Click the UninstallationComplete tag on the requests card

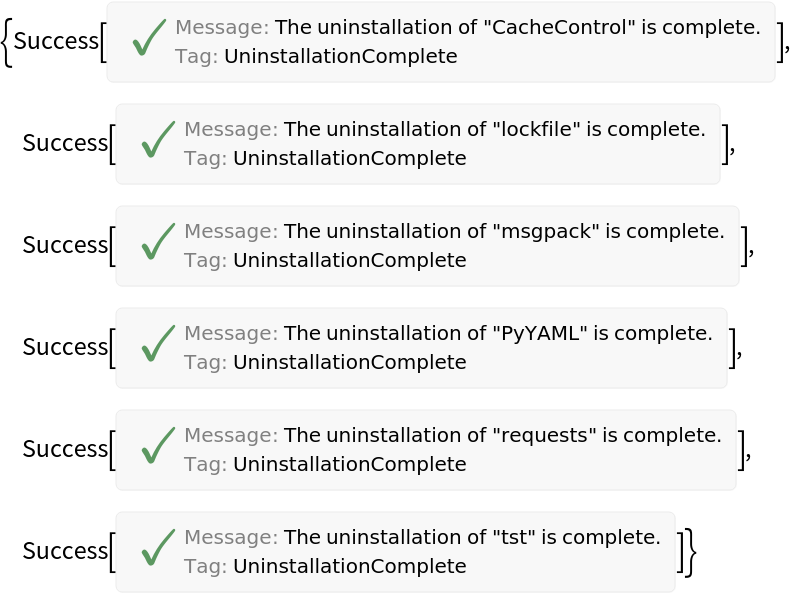349,465
